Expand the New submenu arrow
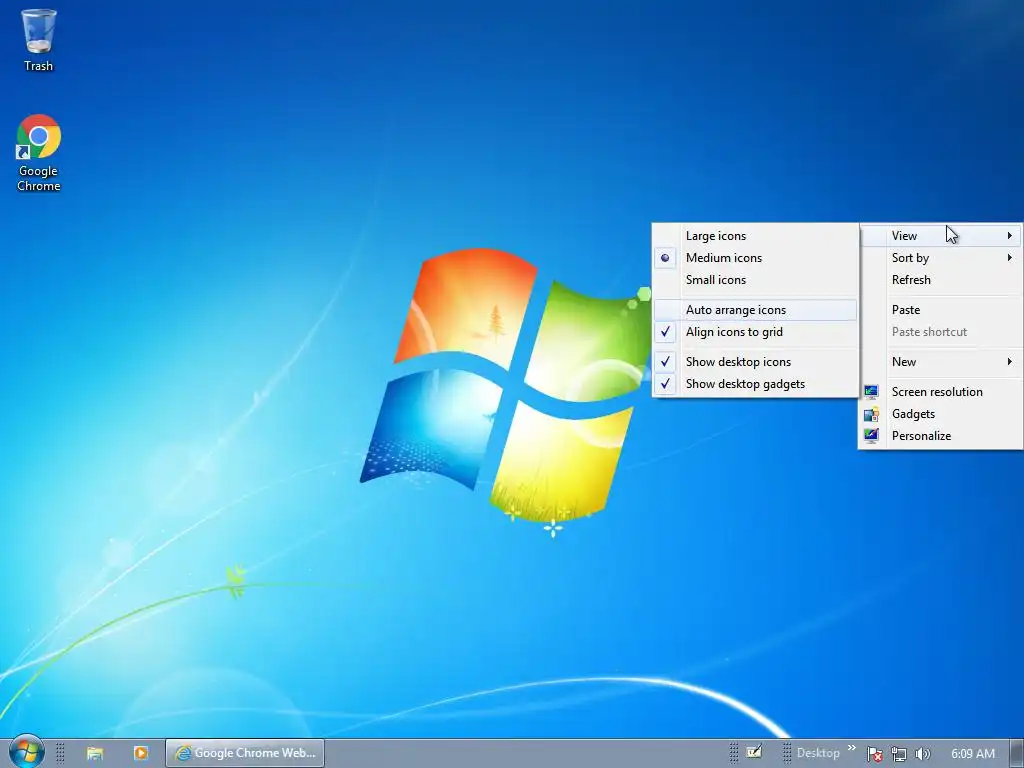1024x768 pixels. point(1010,362)
